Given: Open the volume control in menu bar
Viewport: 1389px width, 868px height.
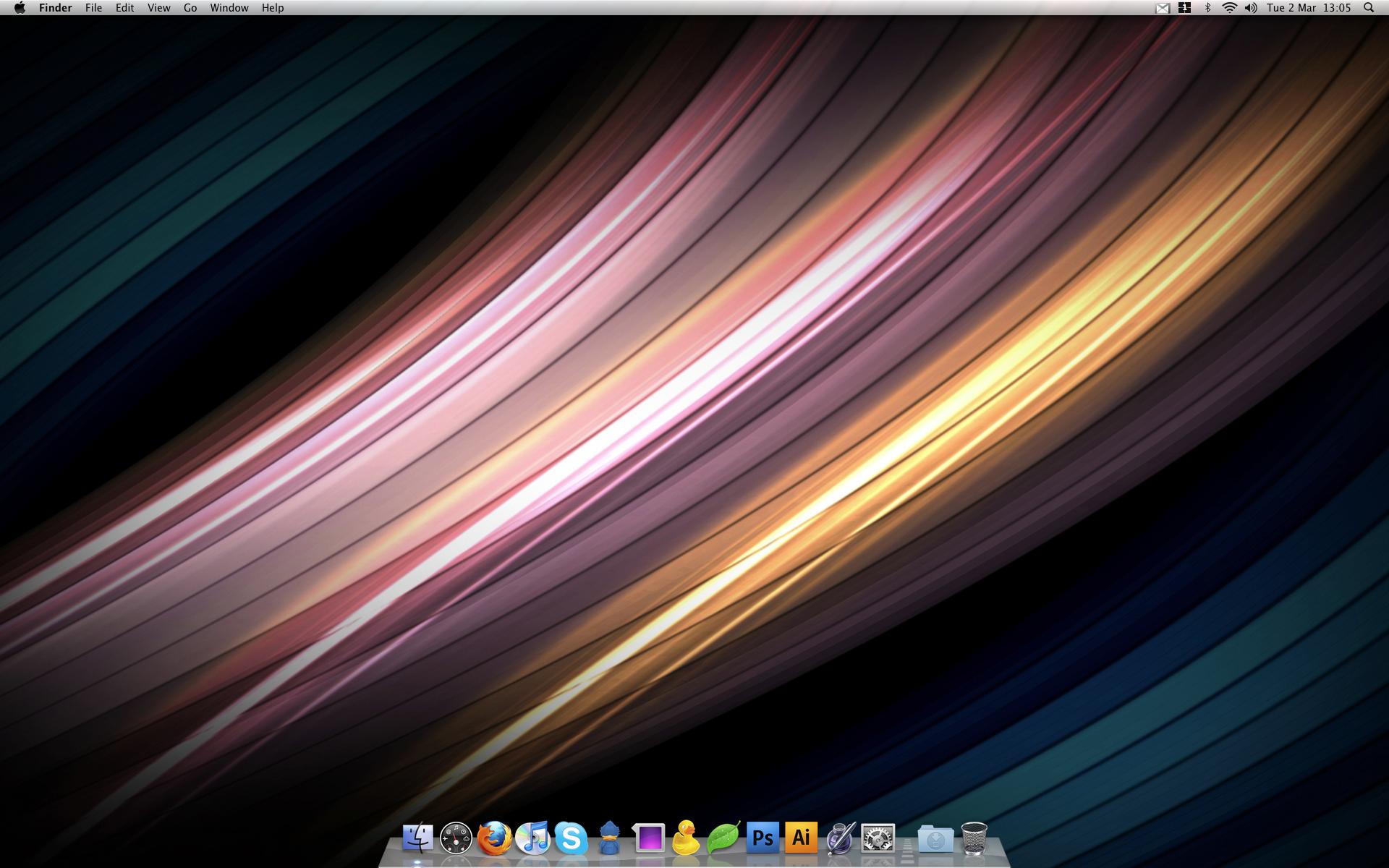Looking at the screenshot, I should (1251, 8).
